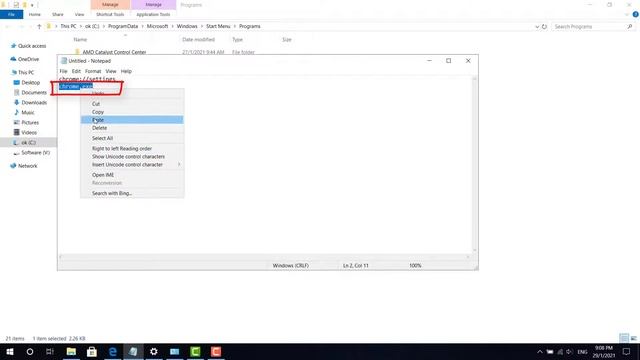This screenshot has height=360, width=640.
Task: Sort by Date modified column
Action: (x=198, y=40)
